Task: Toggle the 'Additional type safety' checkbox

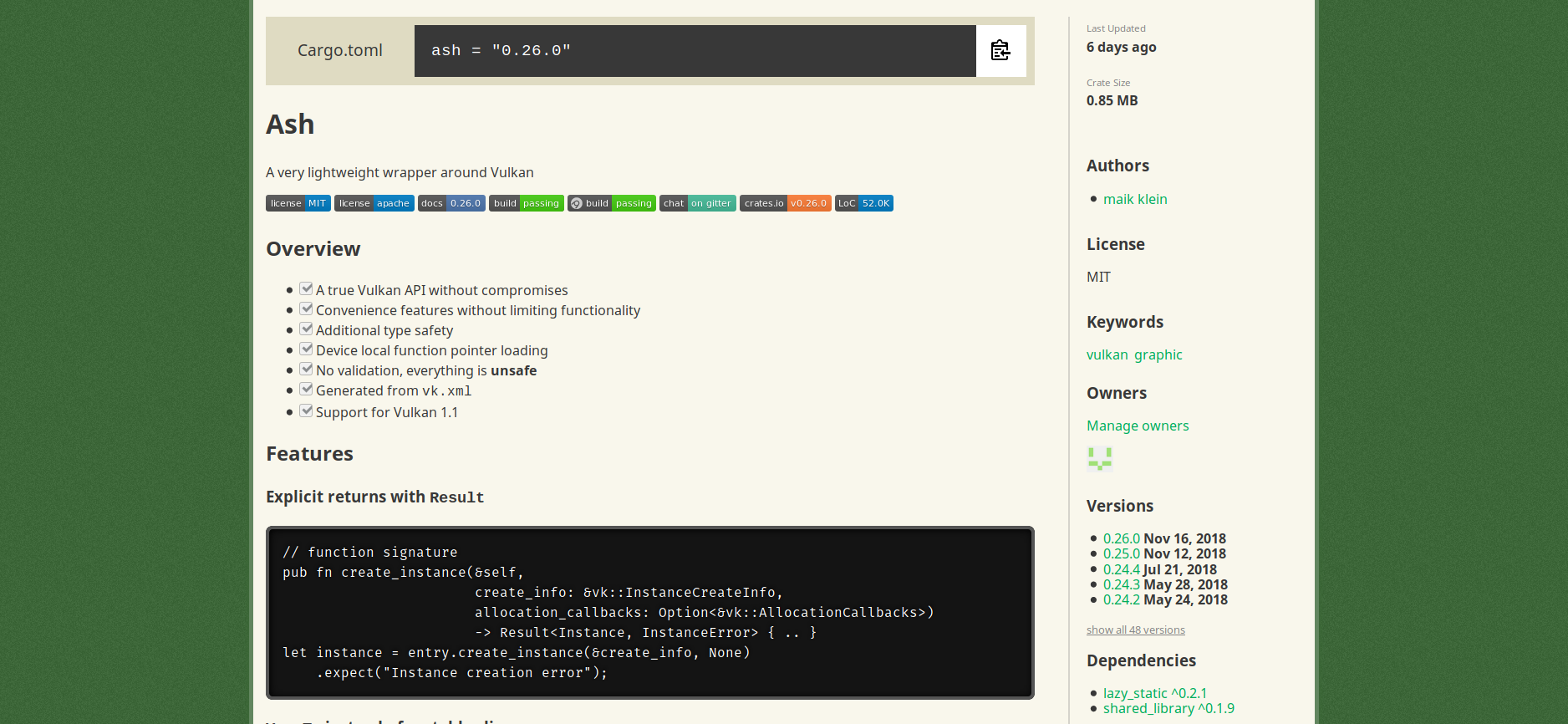Action: [307, 329]
